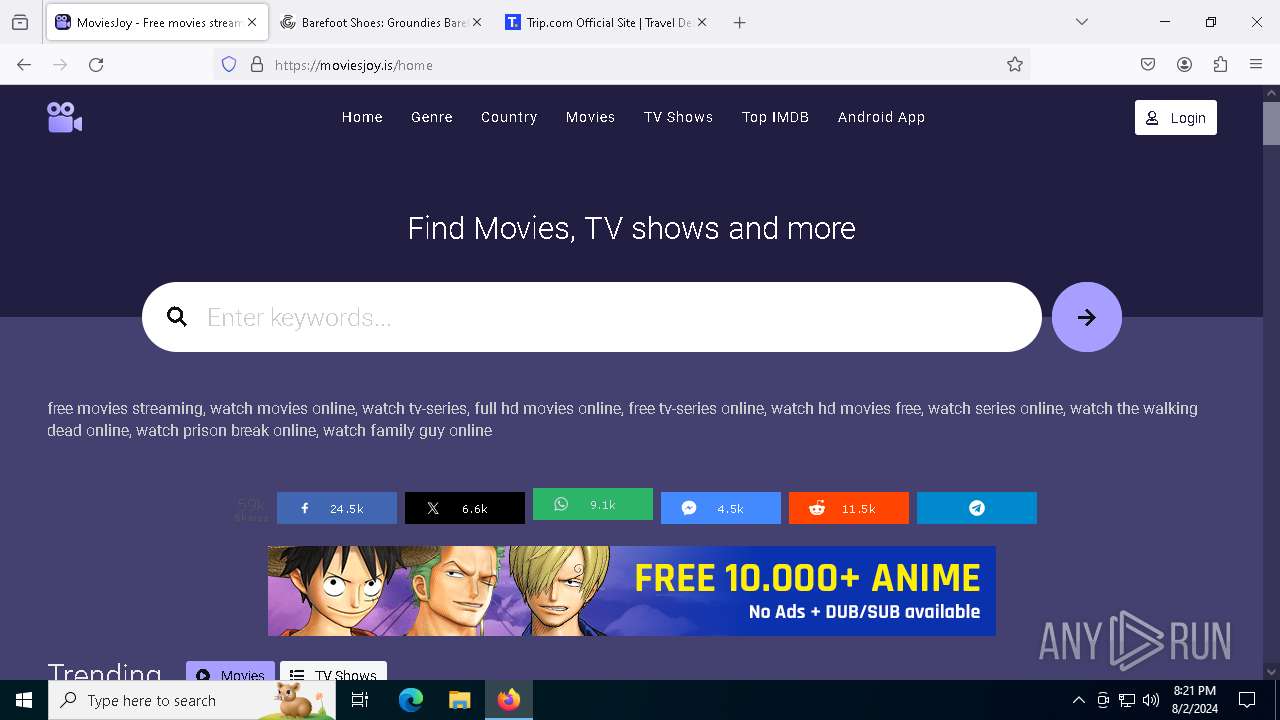Click Firefox icon in taskbar

click(x=509, y=700)
